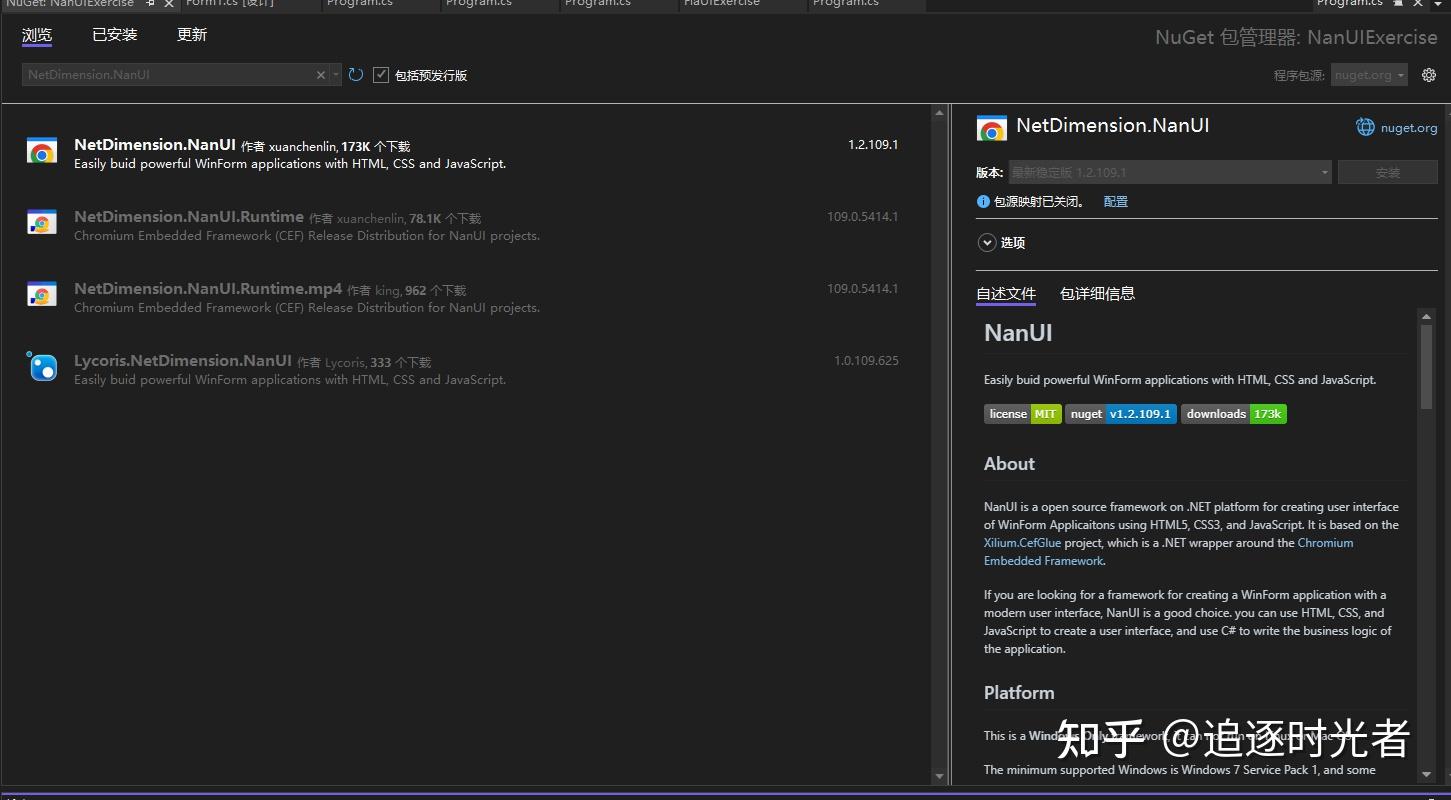This screenshot has height=800, width=1451.
Task: Click the Lycoris.NetDimension.NanUI package icon
Action: point(42,367)
